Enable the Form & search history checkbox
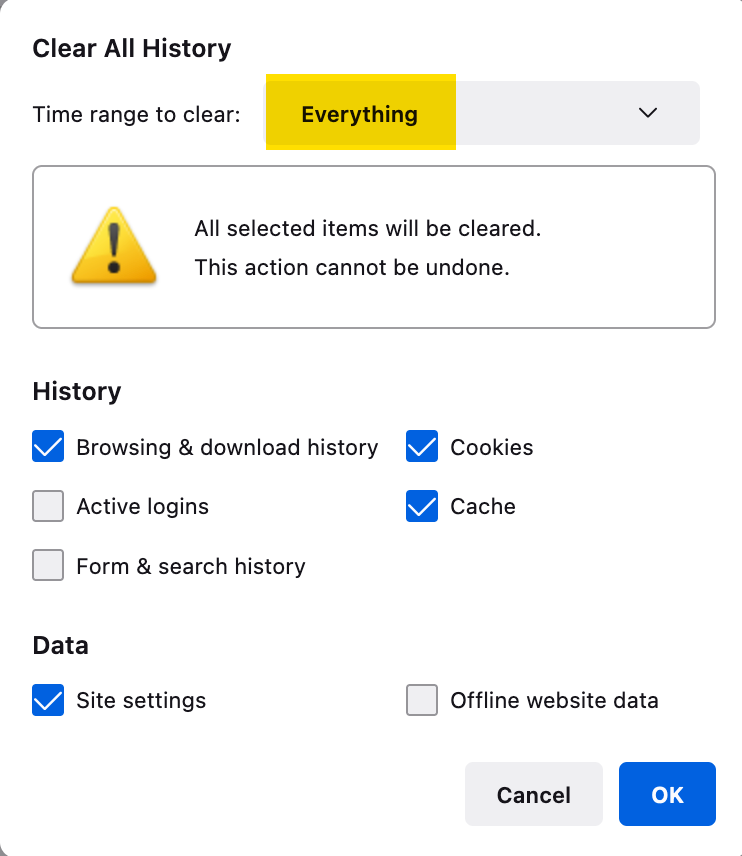The image size is (742, 856). (x=48, y=565)
